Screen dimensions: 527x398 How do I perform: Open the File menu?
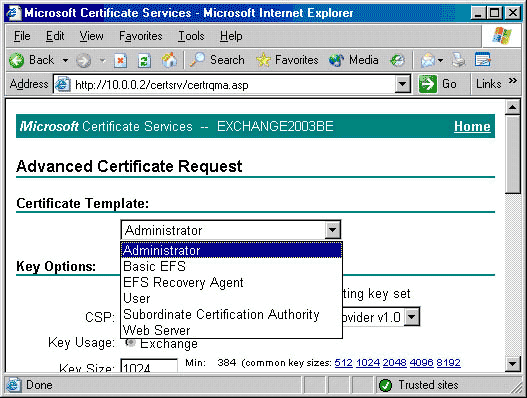click(x=22, y=36)
